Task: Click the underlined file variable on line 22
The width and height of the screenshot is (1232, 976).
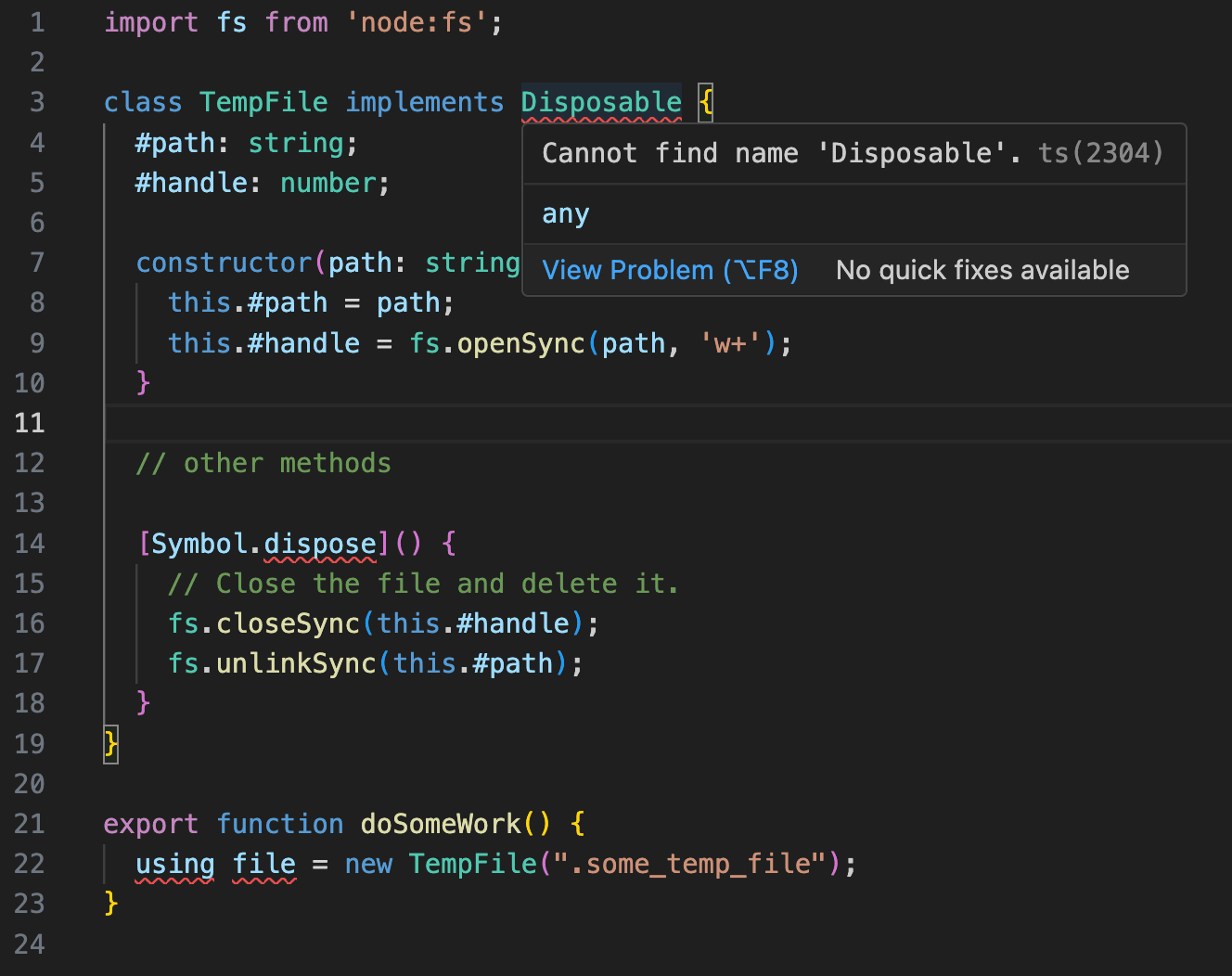Action: pyautogui.click(x=264, y=864)
